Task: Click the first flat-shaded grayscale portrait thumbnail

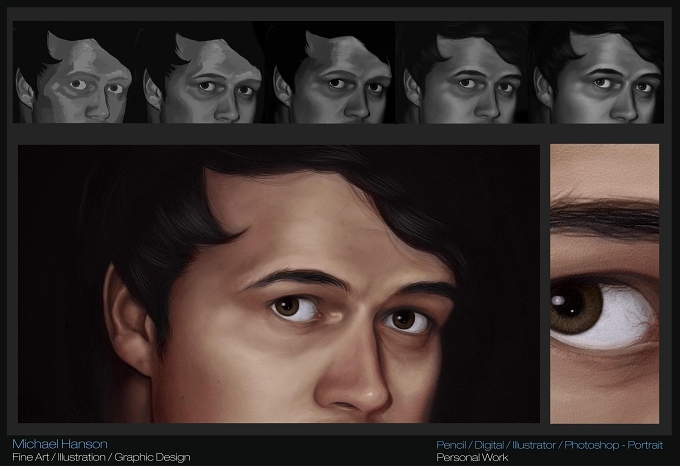Action: pyautogui.click(x=75, y=72)
